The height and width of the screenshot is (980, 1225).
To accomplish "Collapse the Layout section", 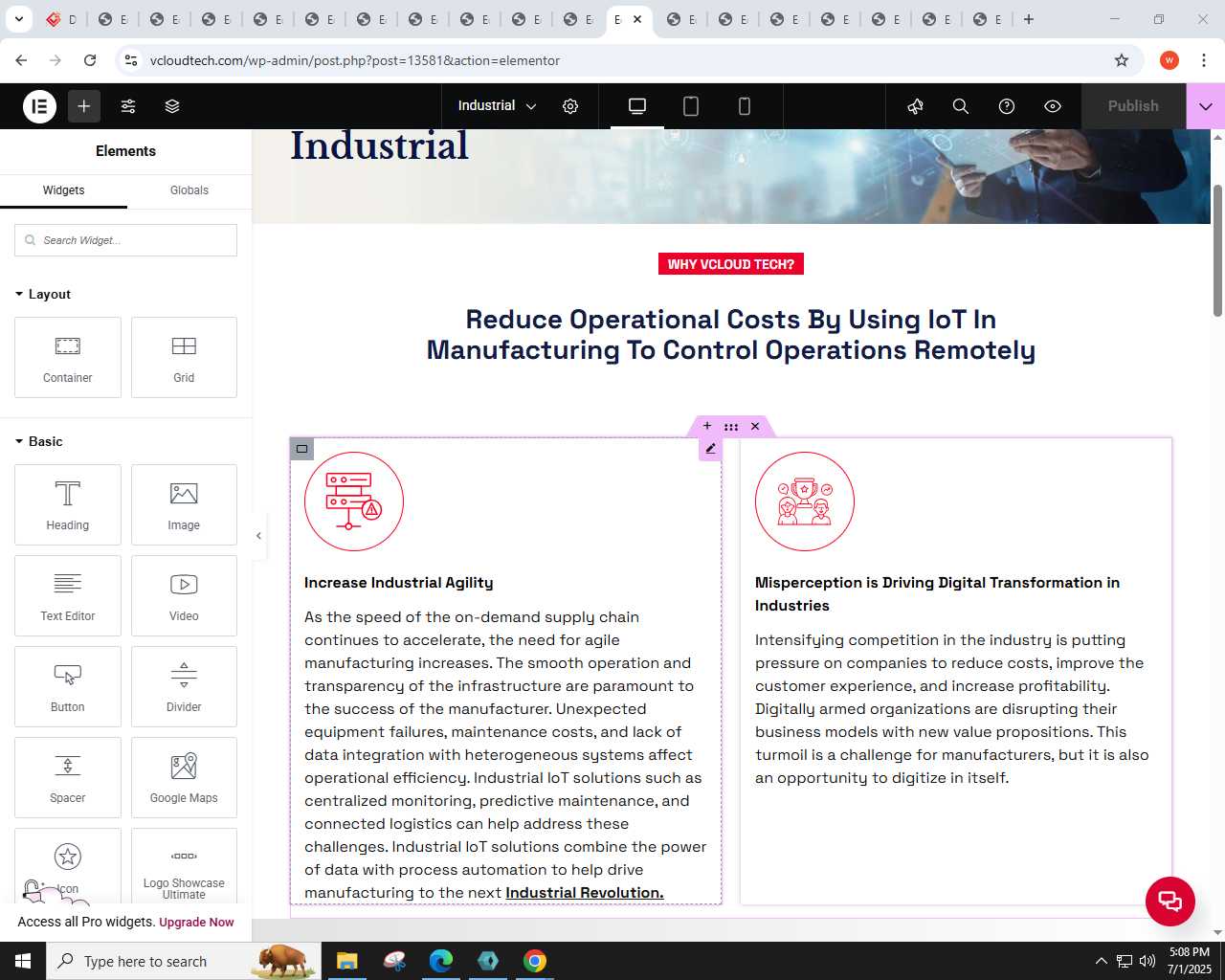I will point(43,294).
